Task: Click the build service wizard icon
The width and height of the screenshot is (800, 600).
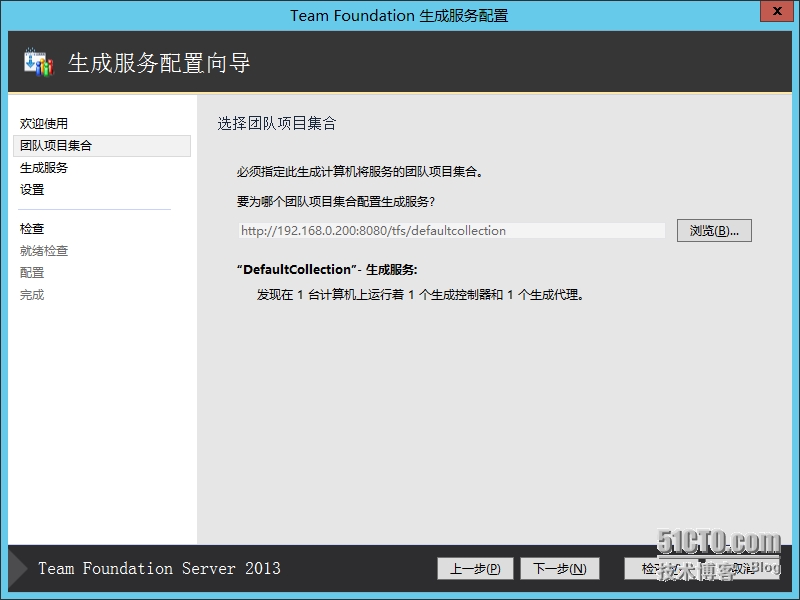Action: [39, 62]
